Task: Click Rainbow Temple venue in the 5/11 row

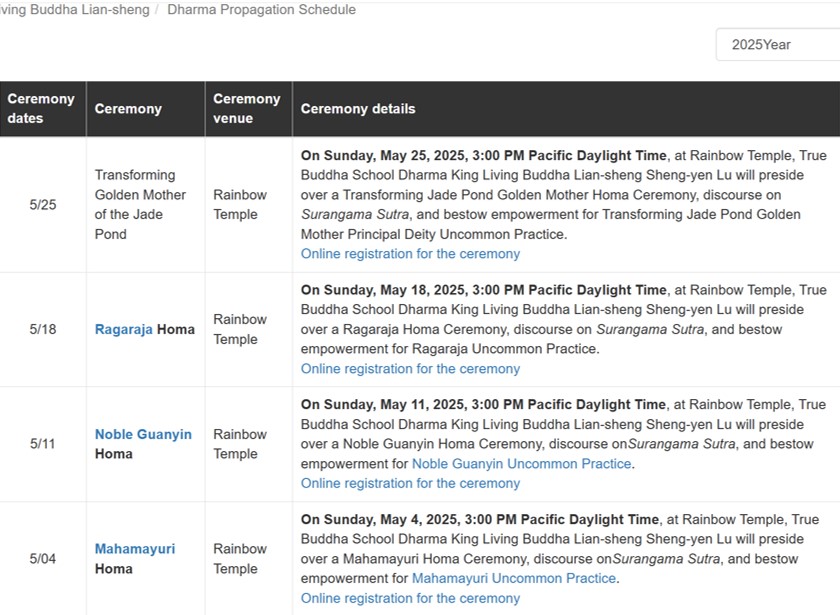Action: 240,444
